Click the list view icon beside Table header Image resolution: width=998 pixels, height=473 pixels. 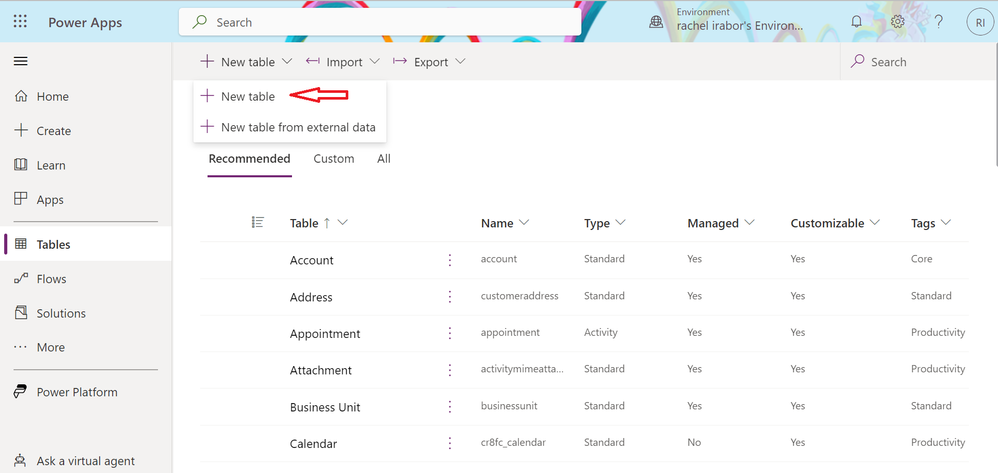pos(258,222)
